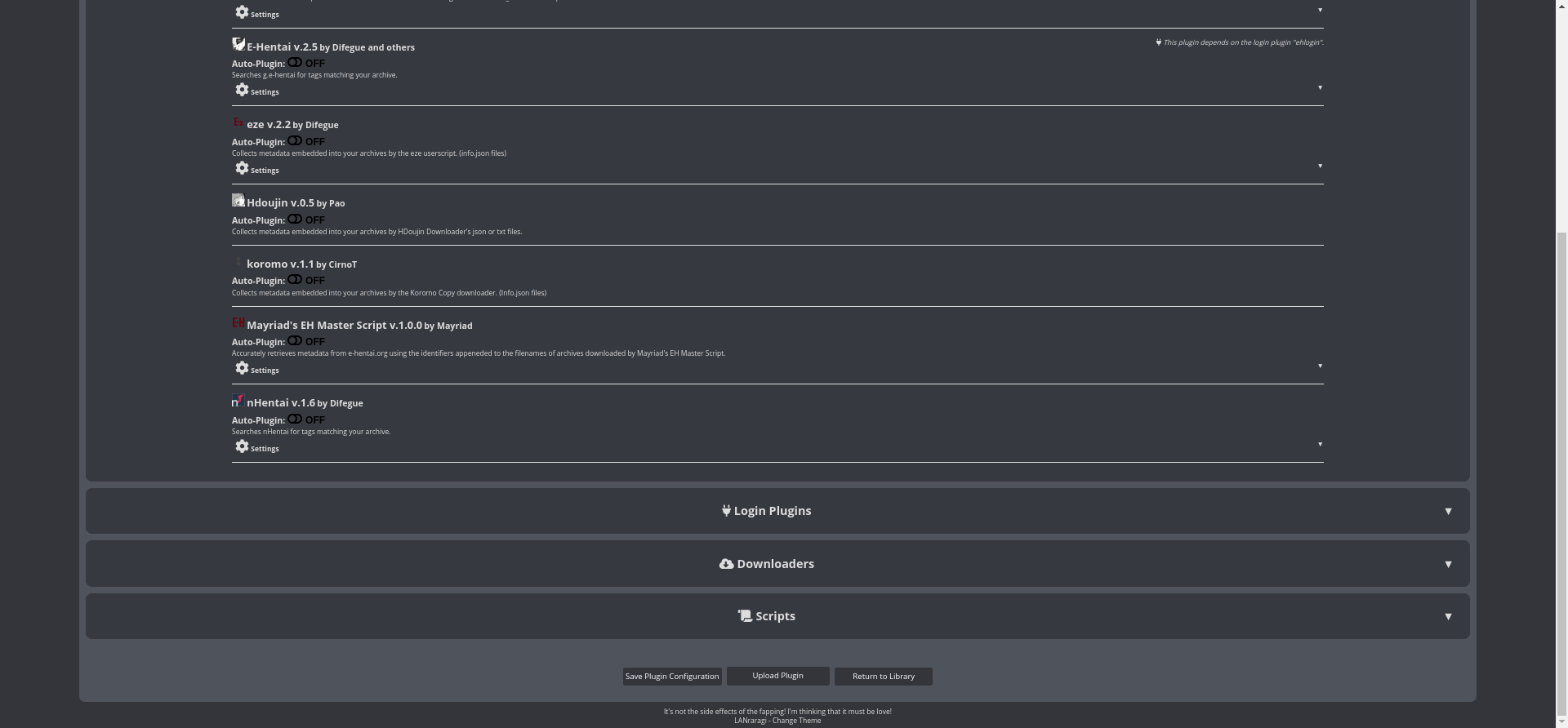Click Return to Library button
This screenshot has width=1568, height=728.
coord(883,677)
